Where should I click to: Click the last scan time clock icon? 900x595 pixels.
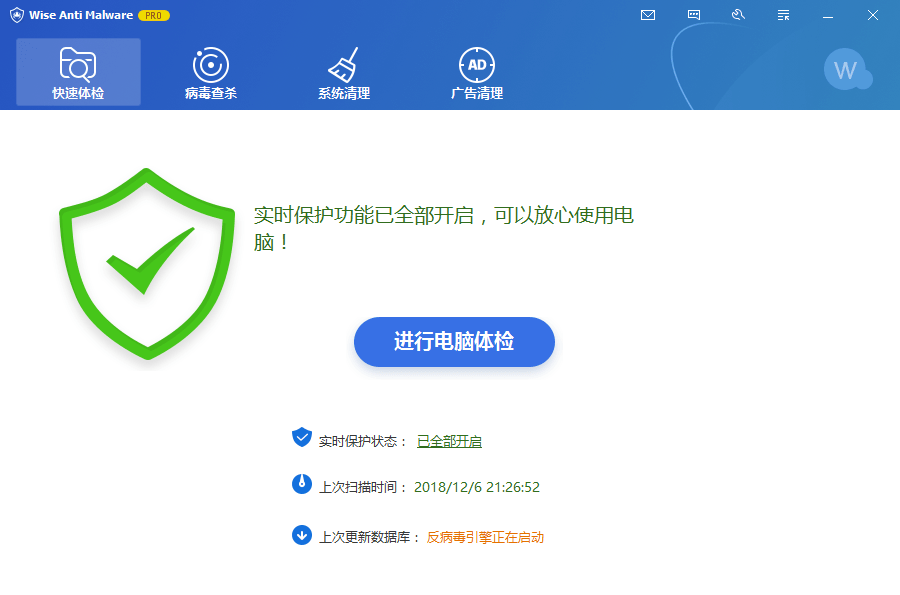point(302,485)
